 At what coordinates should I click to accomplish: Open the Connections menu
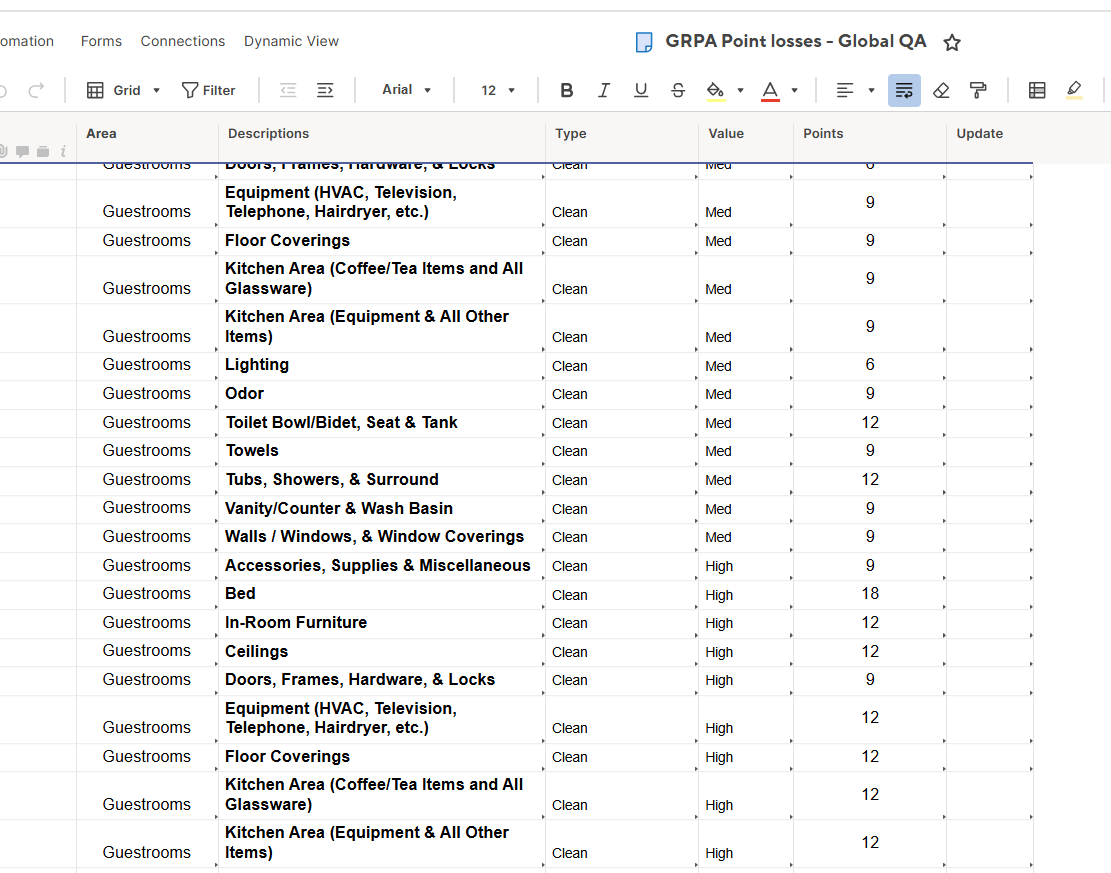(x=183, y=41)
